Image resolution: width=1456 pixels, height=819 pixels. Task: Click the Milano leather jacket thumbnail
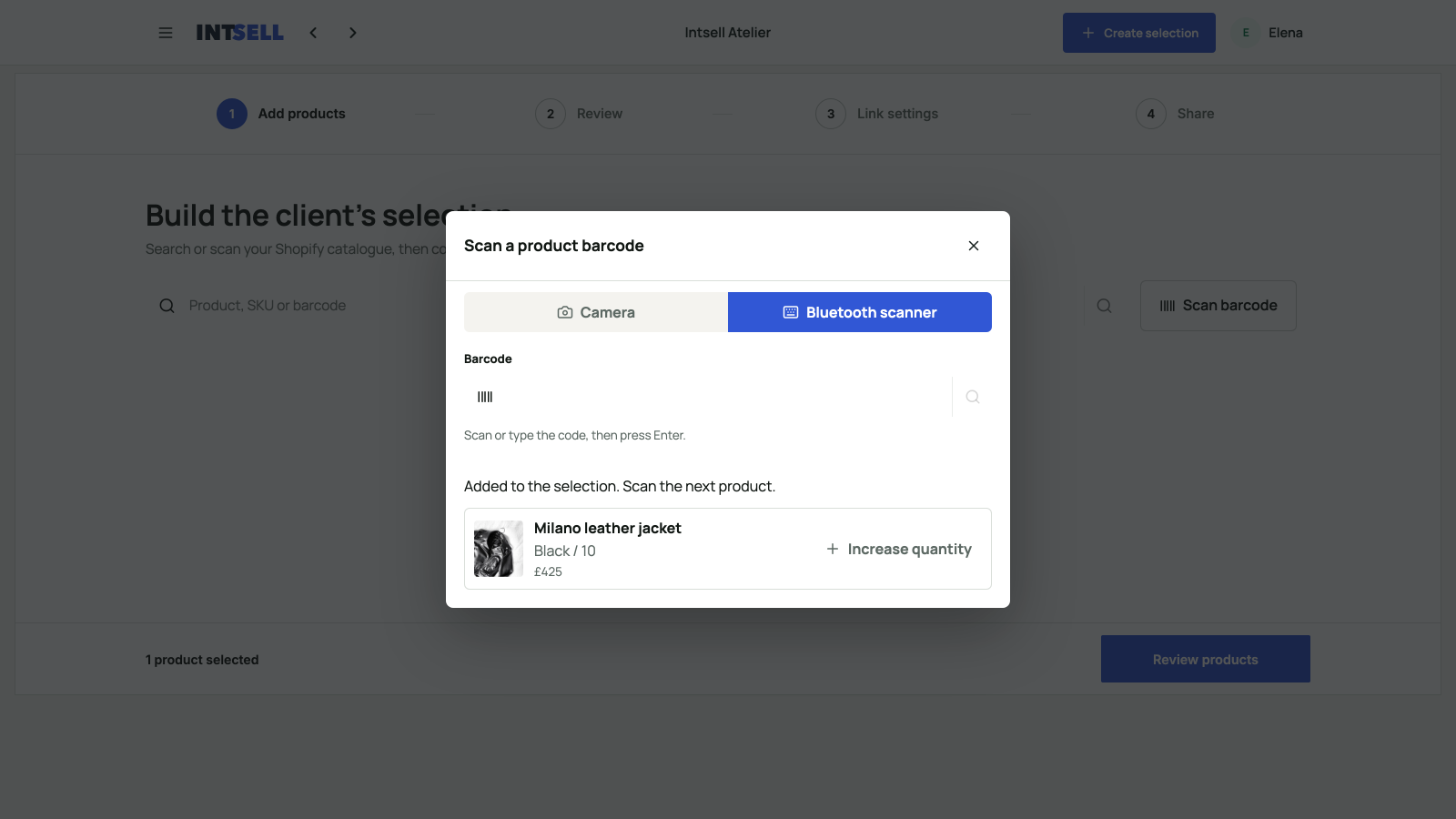(x=499, y=549)
